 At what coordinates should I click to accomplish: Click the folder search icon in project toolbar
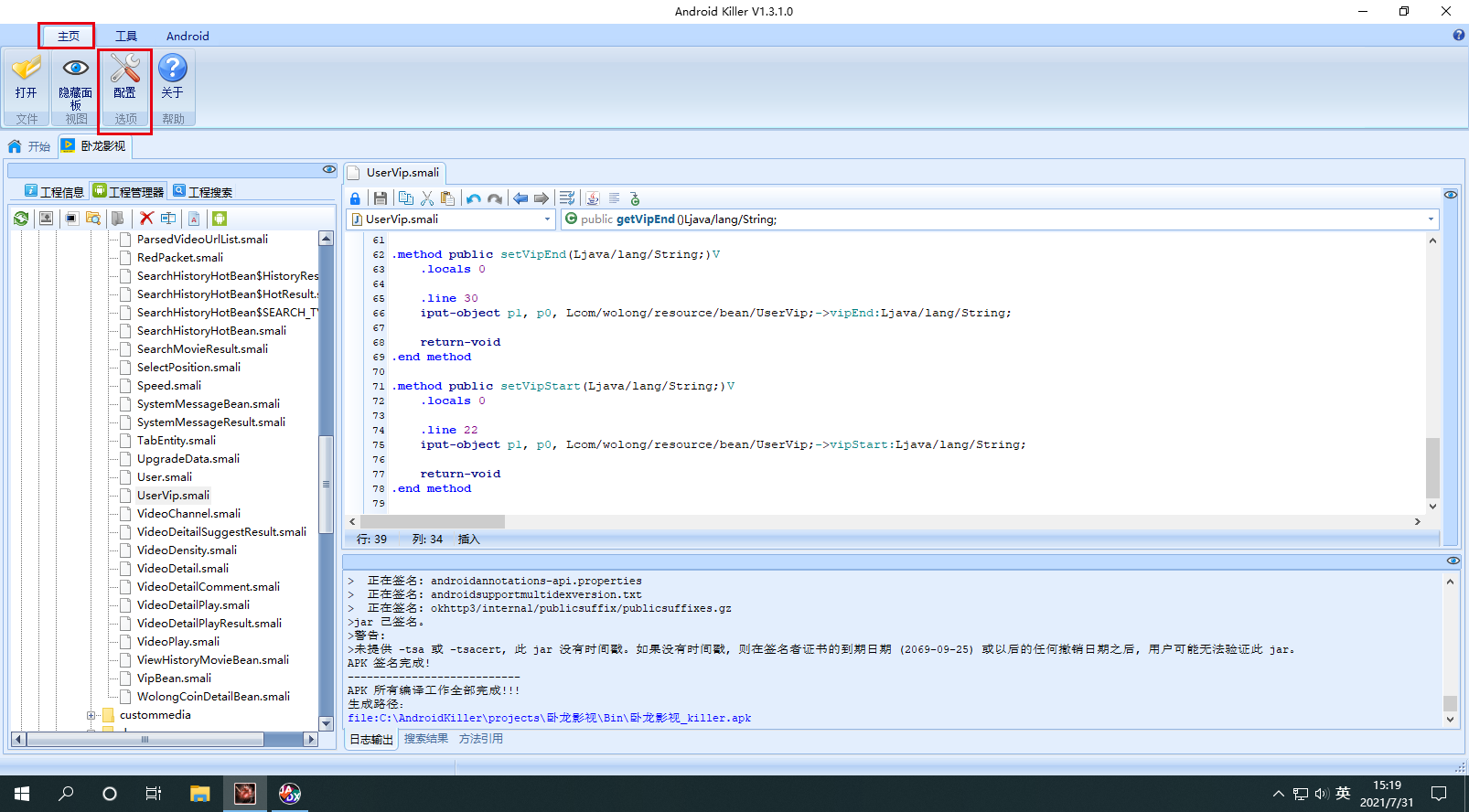tap(93, 219)
